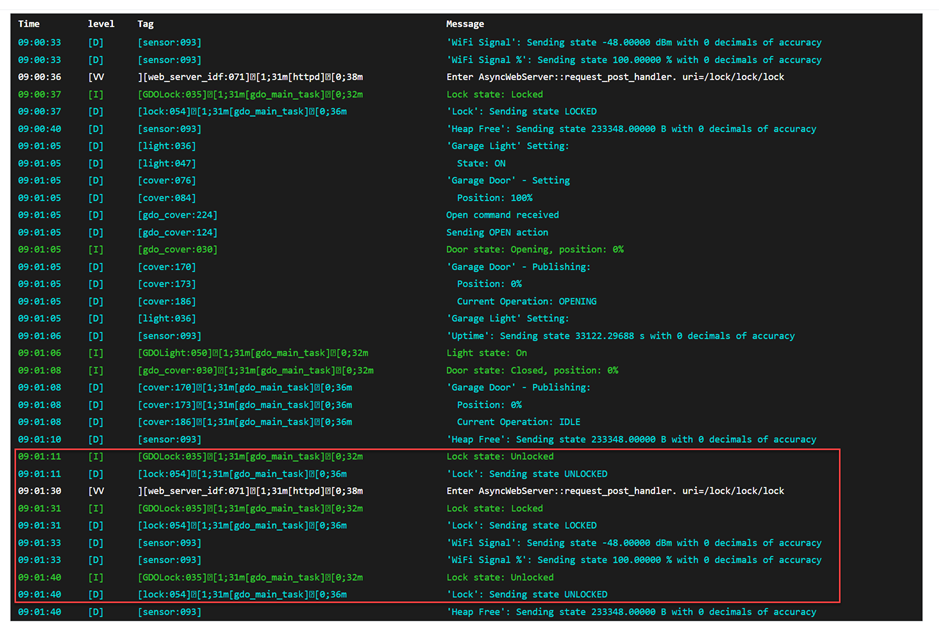
Task: Select 'Sending state UNLOCKED' message at 09:01:11
Action: pyautogui.click(x=526, y=473)
